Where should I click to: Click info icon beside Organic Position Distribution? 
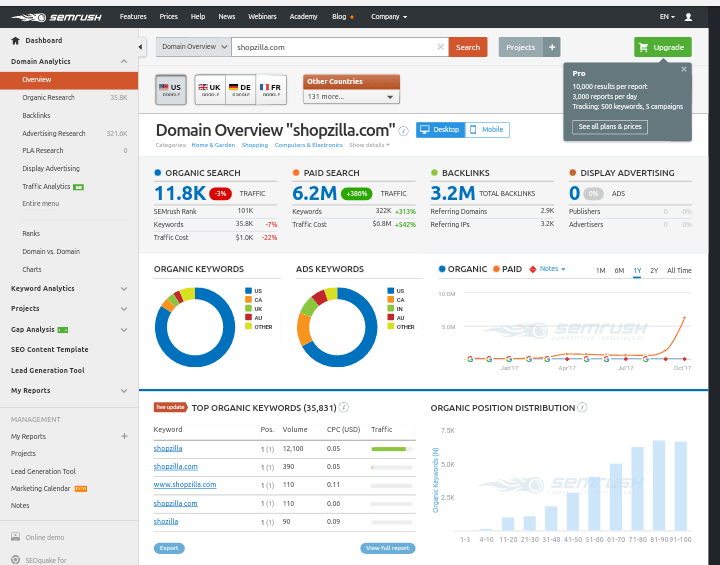(583, 408)
